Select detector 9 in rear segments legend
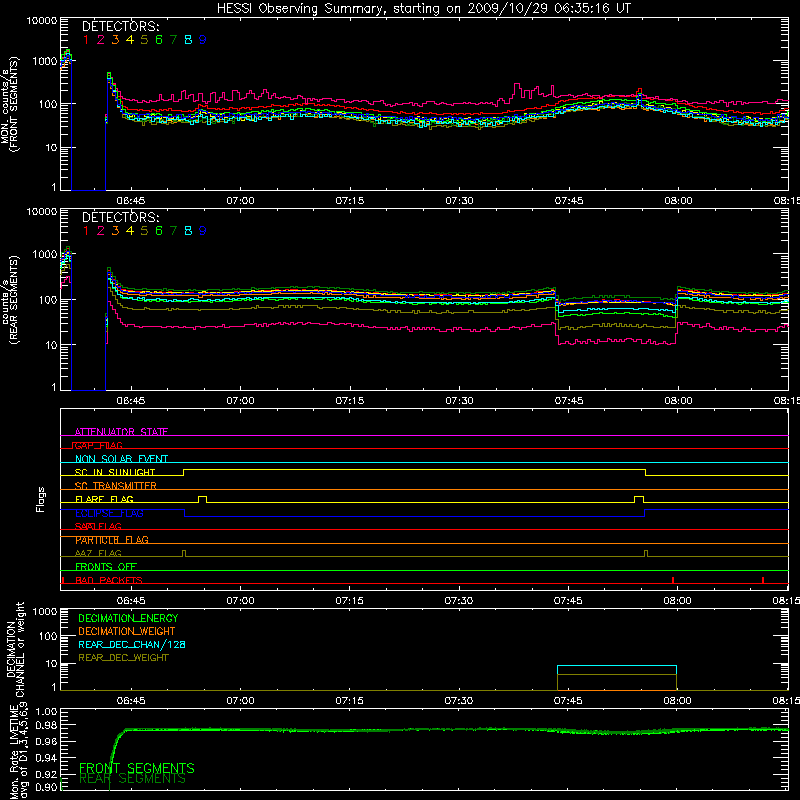The width and height of the screenshot is (800, 800). 203,231
